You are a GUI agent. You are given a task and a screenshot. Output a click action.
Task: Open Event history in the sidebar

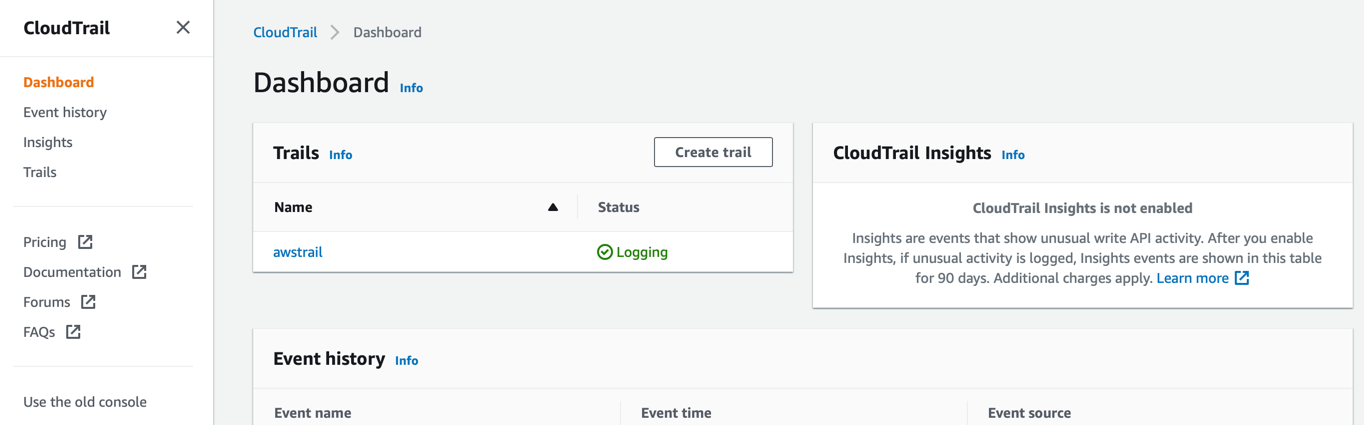click(65, 112)
